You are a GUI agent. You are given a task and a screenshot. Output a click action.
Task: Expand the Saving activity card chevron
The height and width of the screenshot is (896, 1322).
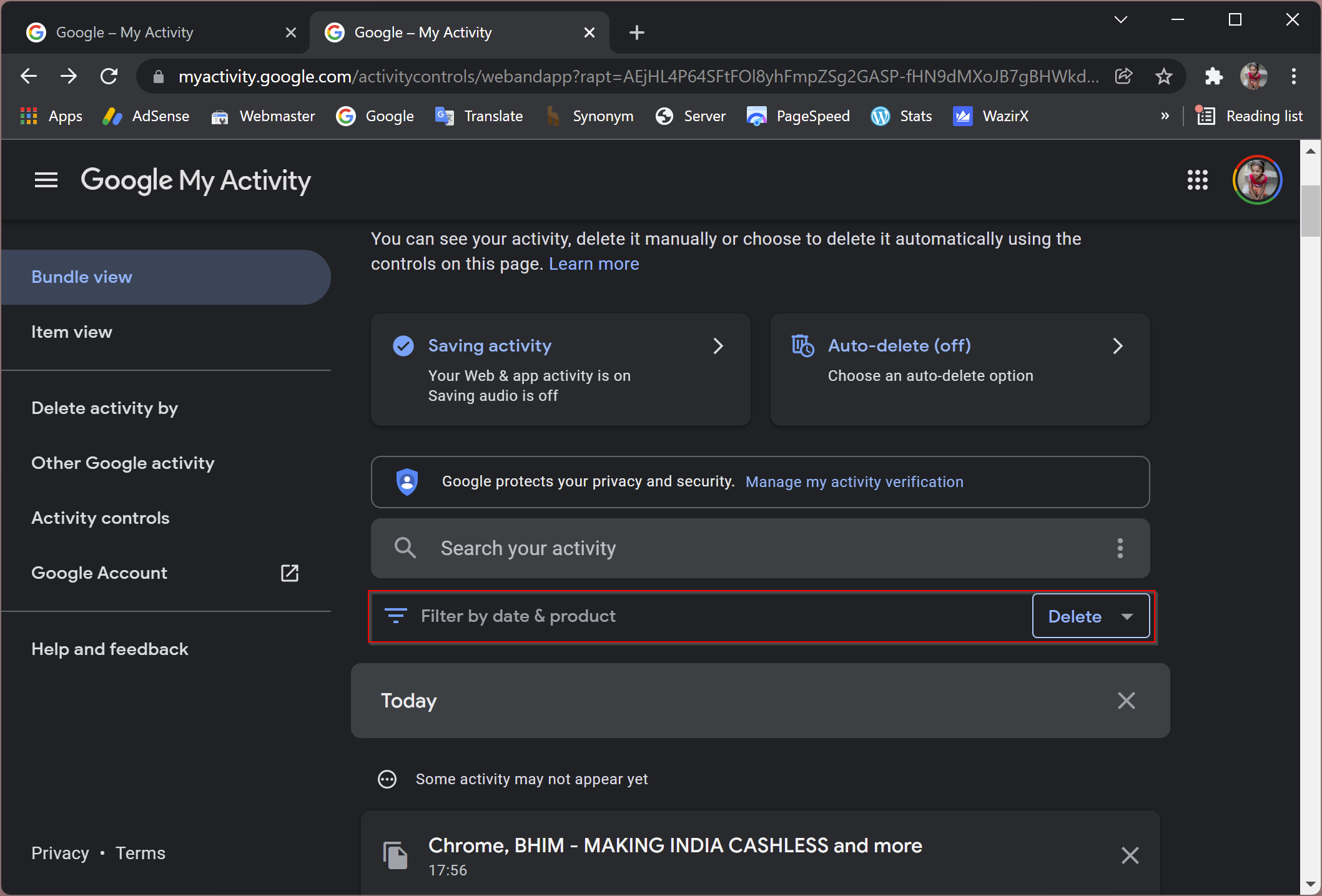(718, 346)
